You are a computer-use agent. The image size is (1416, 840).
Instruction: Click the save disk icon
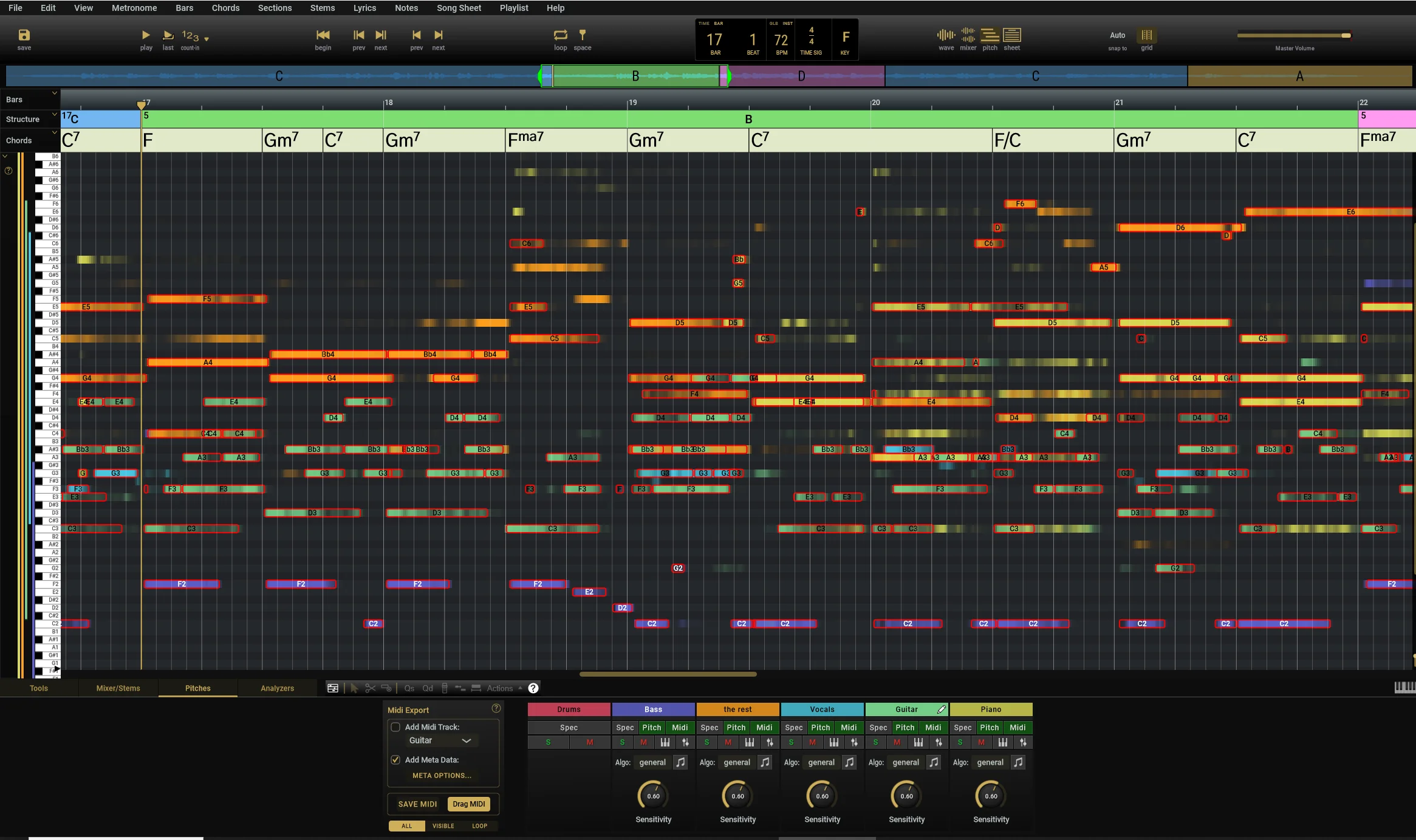pos(24,35)
